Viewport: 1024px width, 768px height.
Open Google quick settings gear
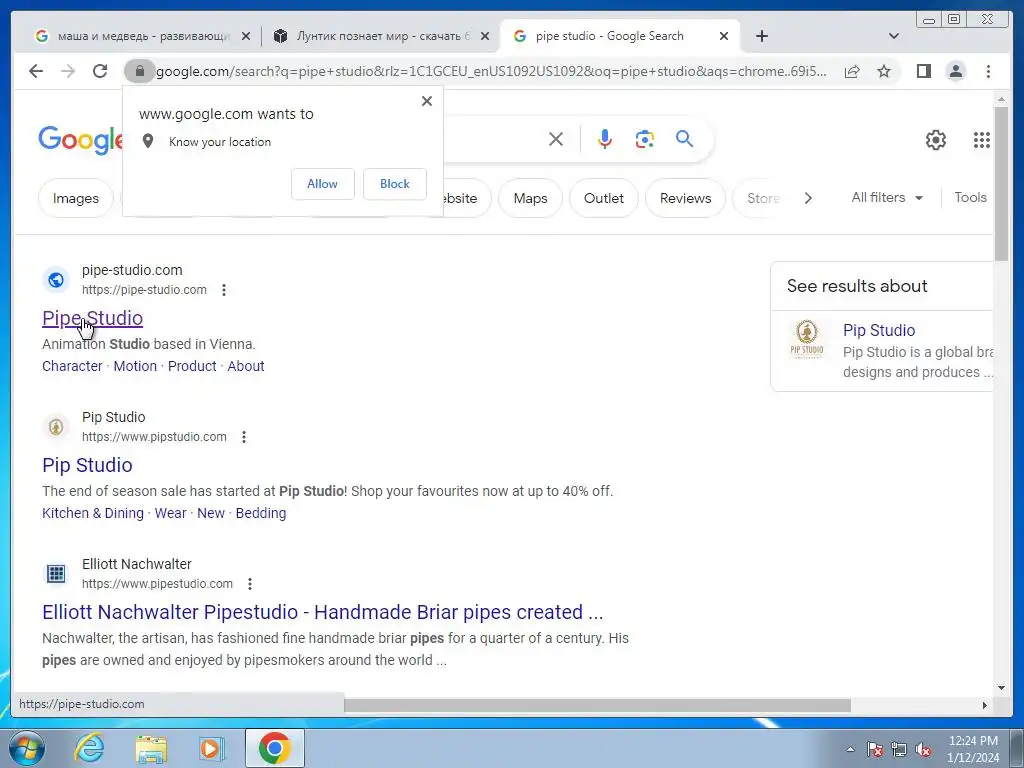936,140
